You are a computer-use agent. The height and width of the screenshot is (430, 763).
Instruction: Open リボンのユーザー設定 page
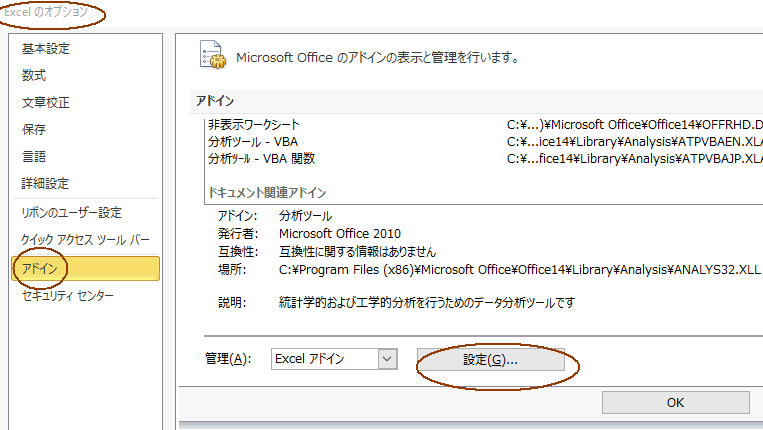[x=72, y=213]
